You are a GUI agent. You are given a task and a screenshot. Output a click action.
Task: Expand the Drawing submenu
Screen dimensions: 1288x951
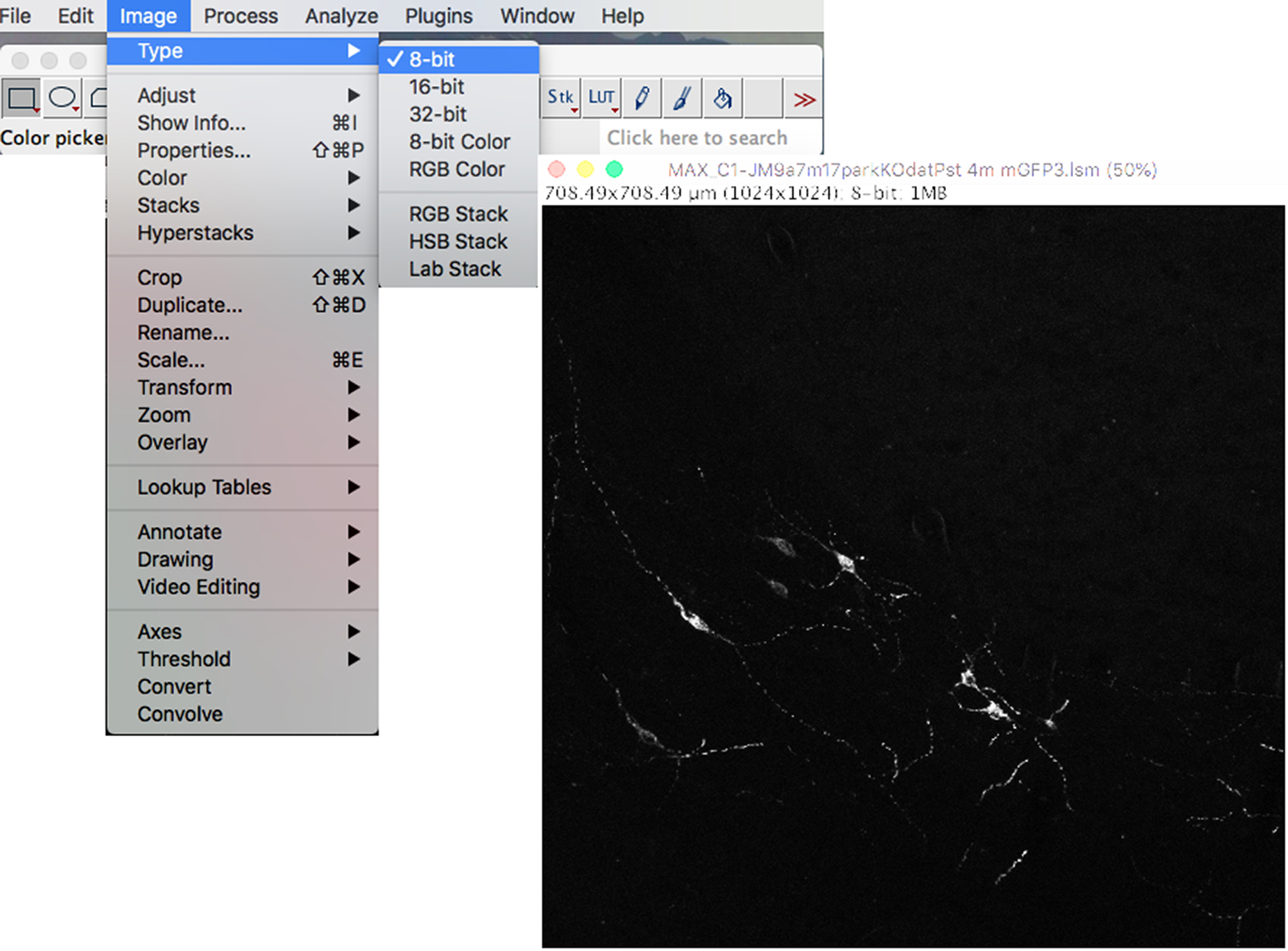tap(243, 559)
